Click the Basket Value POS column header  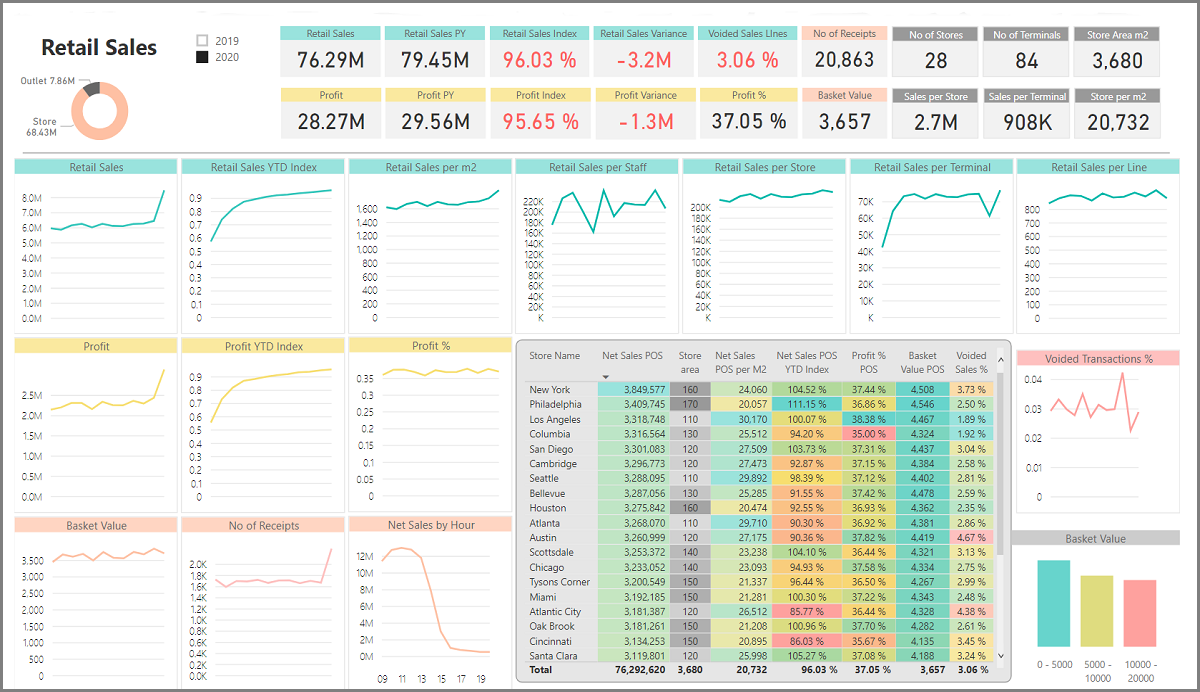click(922, 362)
